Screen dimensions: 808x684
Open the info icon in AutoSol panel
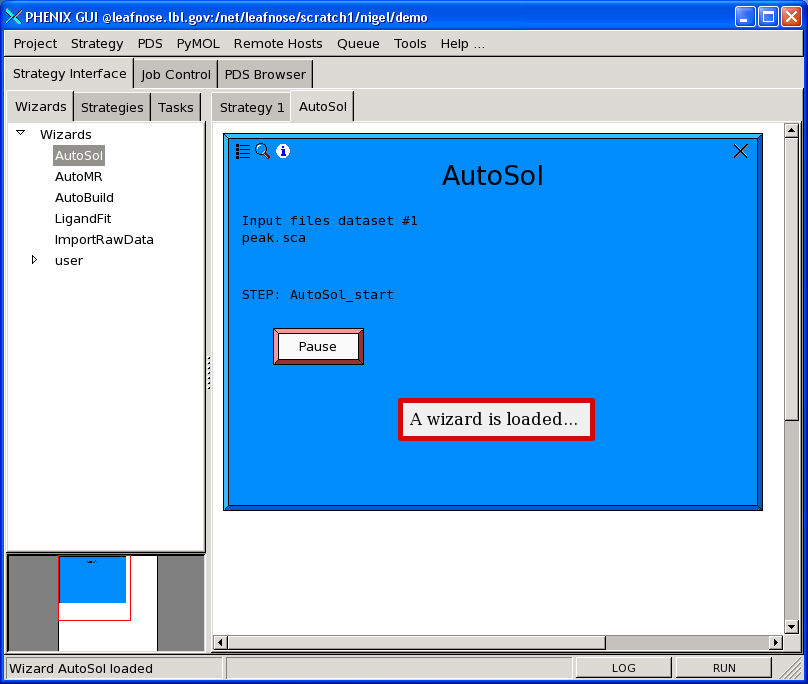tap(283, 151)
